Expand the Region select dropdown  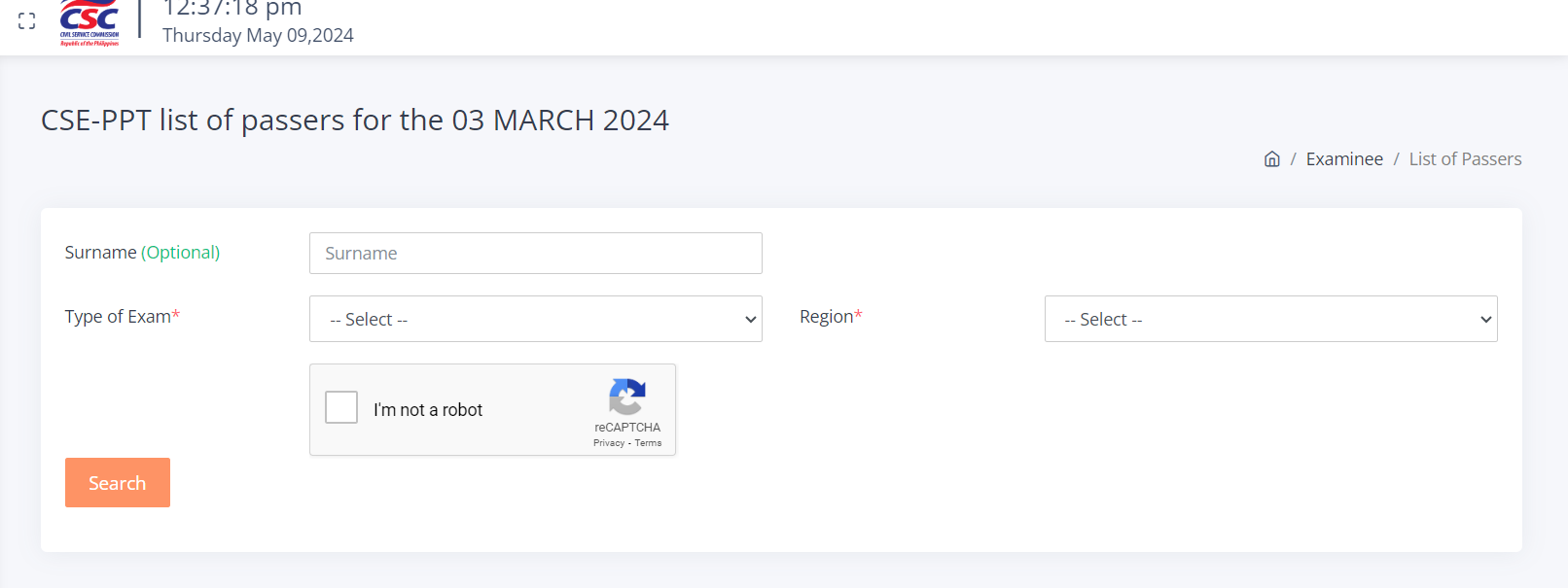tap(1270, 319)
